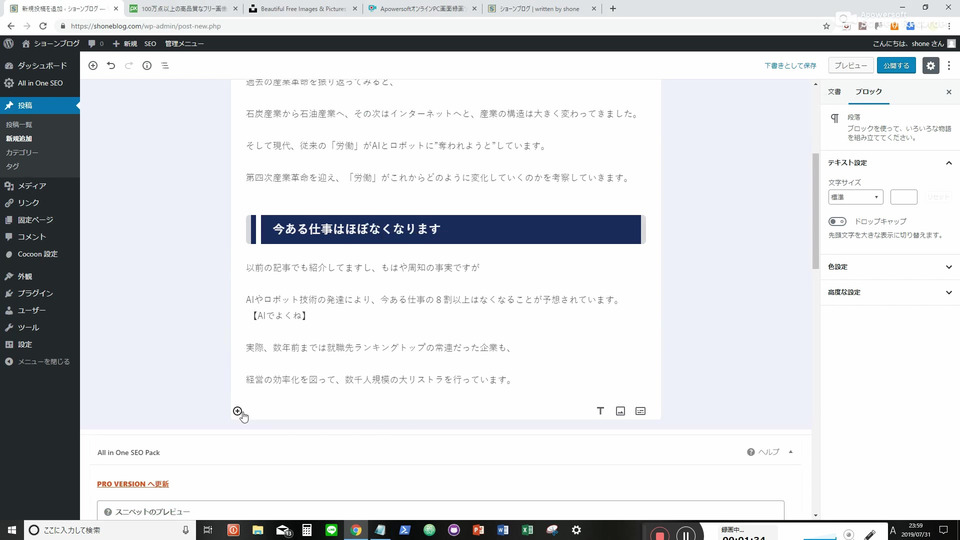The image size is (960, 540).
Task: Insert heading block via T icon
Action: (600, 411)
